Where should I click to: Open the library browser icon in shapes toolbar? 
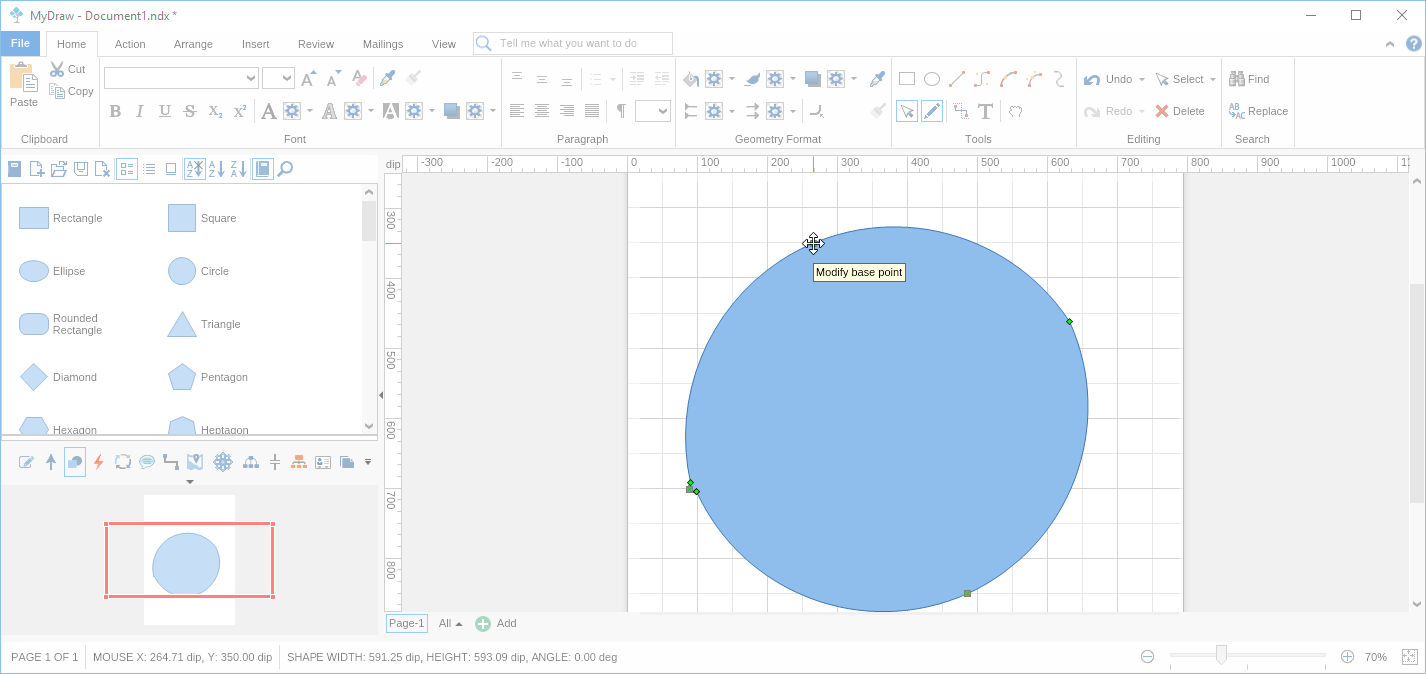(15, 169)
